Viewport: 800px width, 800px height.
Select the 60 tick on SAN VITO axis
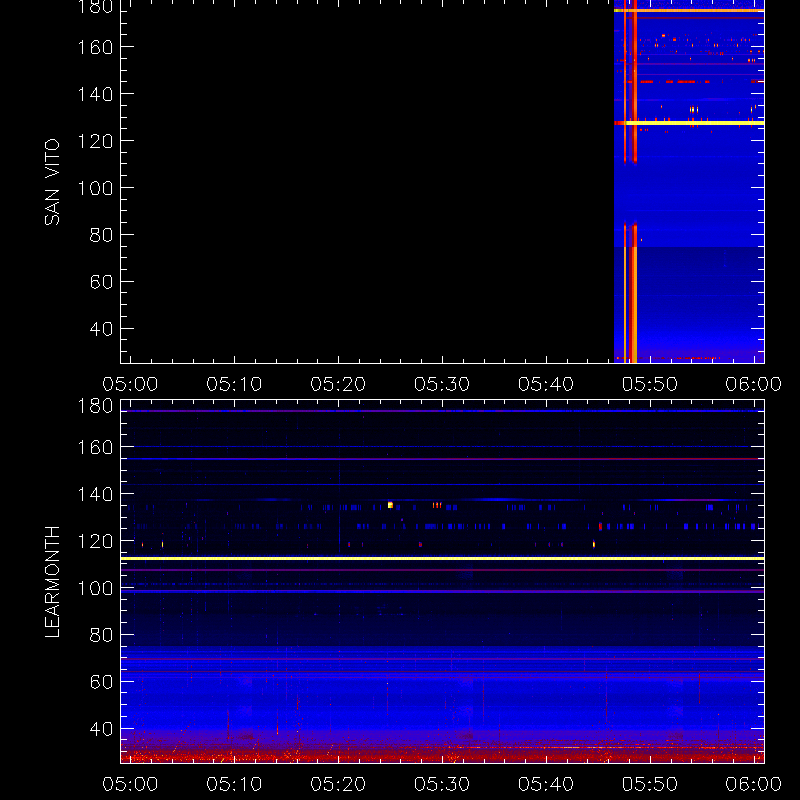point(101,282)
